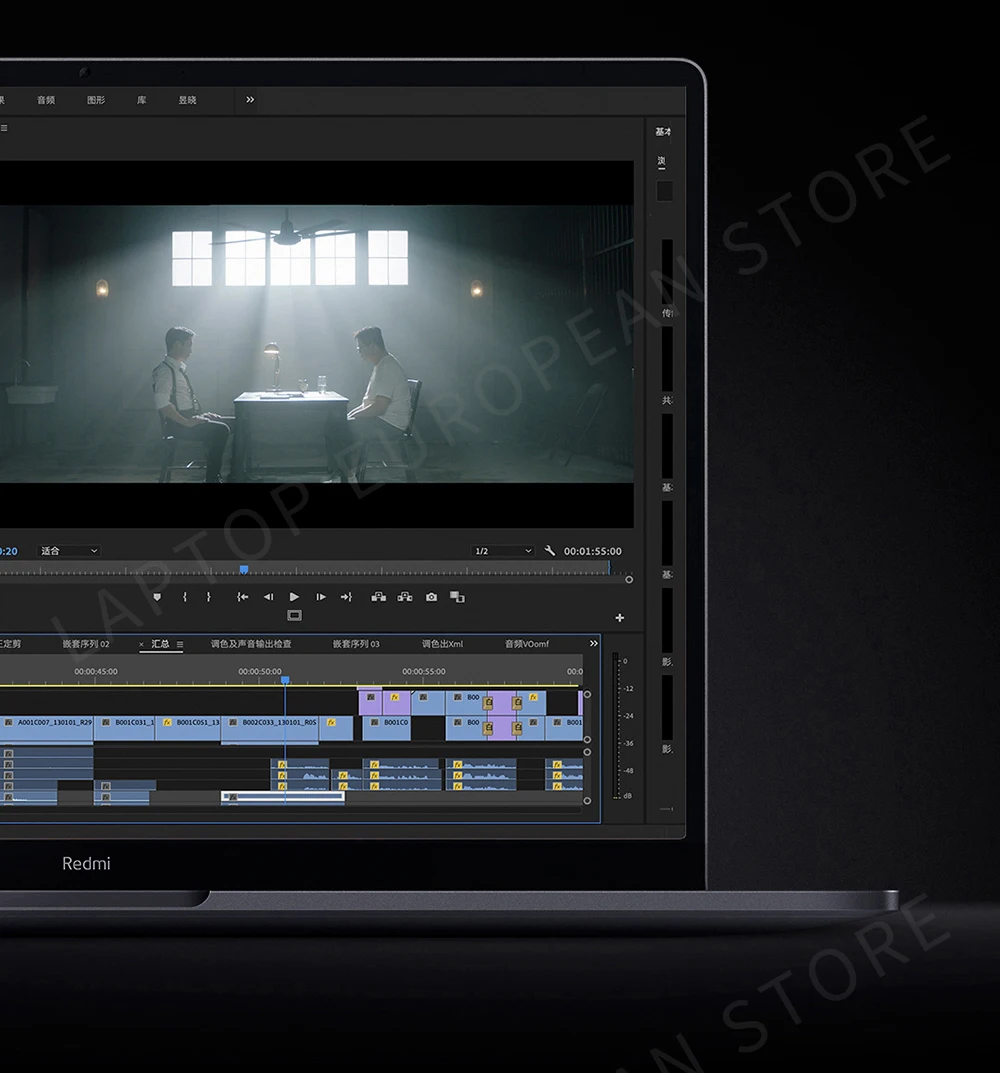Switch to the 图形 workspace tab
Image resolution: width=1000 pixels, height=1073 pixels.
click(96, 100)
